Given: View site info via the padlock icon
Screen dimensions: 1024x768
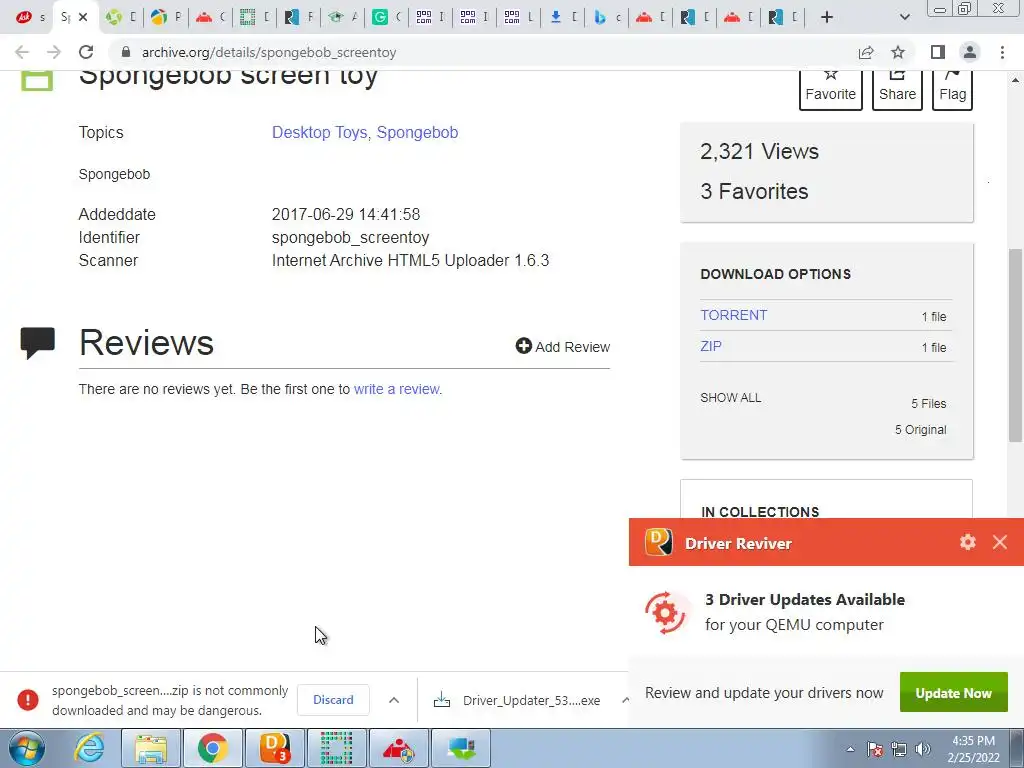Looking at the screenshot, I should point(126,52).
